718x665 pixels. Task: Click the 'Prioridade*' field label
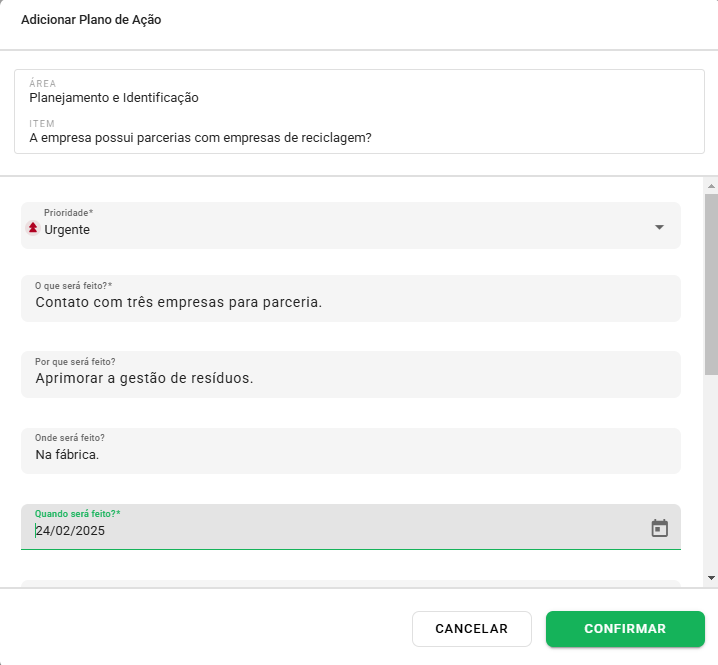68,213
